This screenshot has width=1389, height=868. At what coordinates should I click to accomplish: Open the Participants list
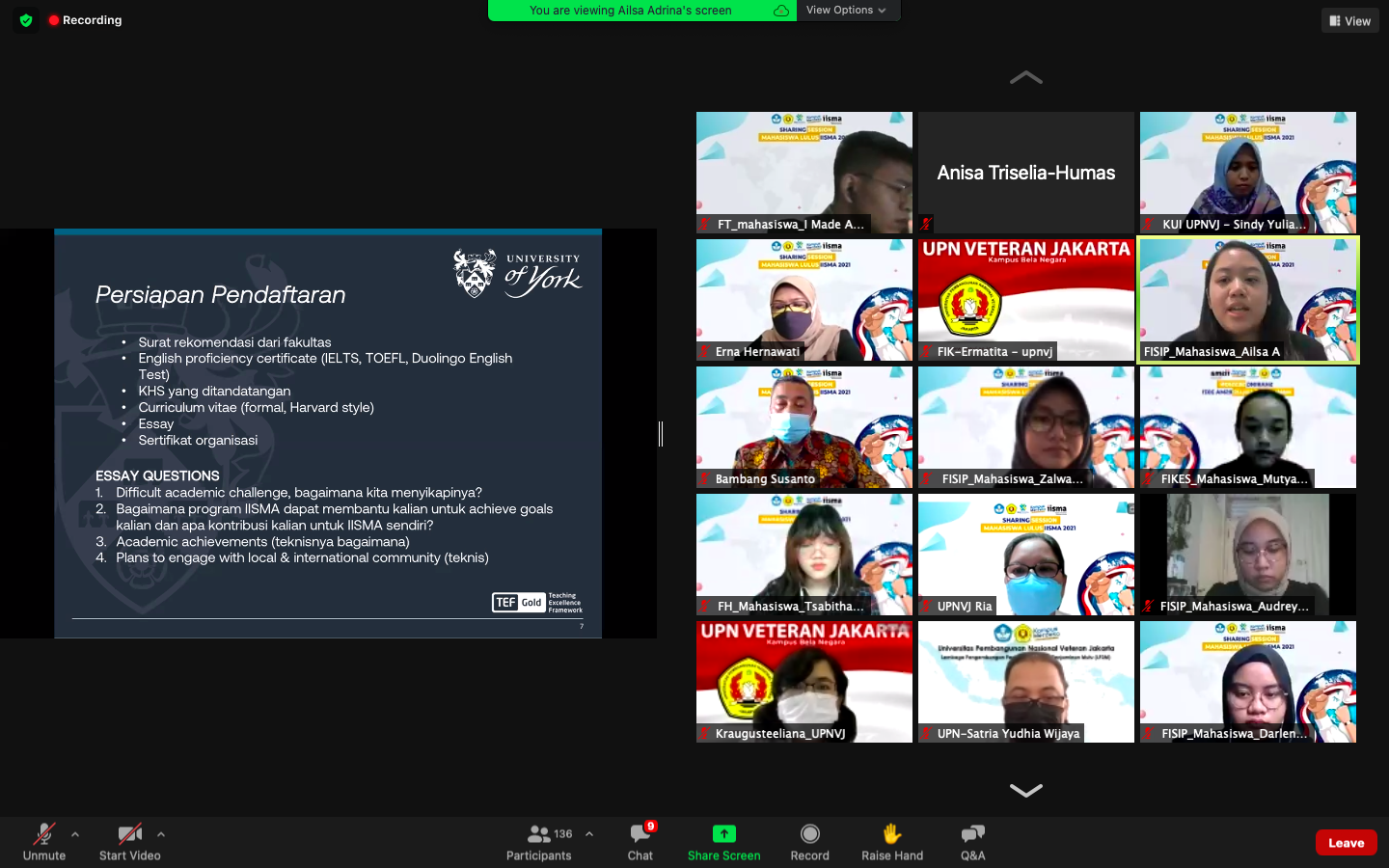tap(539, 841)
